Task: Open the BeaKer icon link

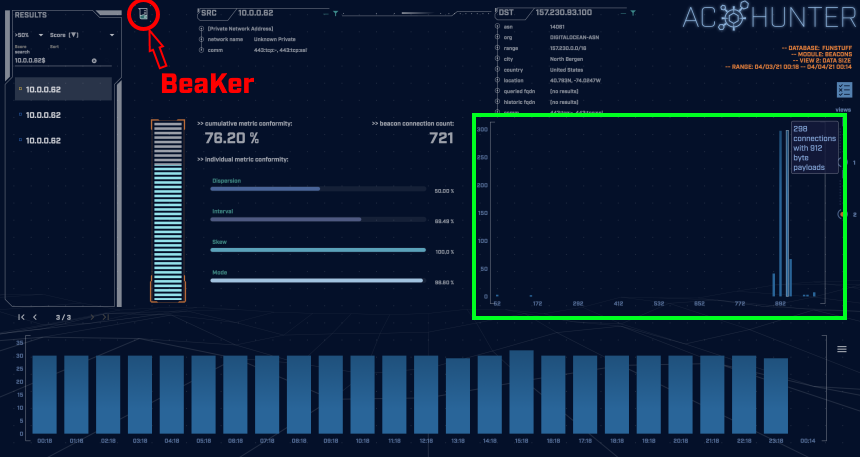Action: point(143,14)
